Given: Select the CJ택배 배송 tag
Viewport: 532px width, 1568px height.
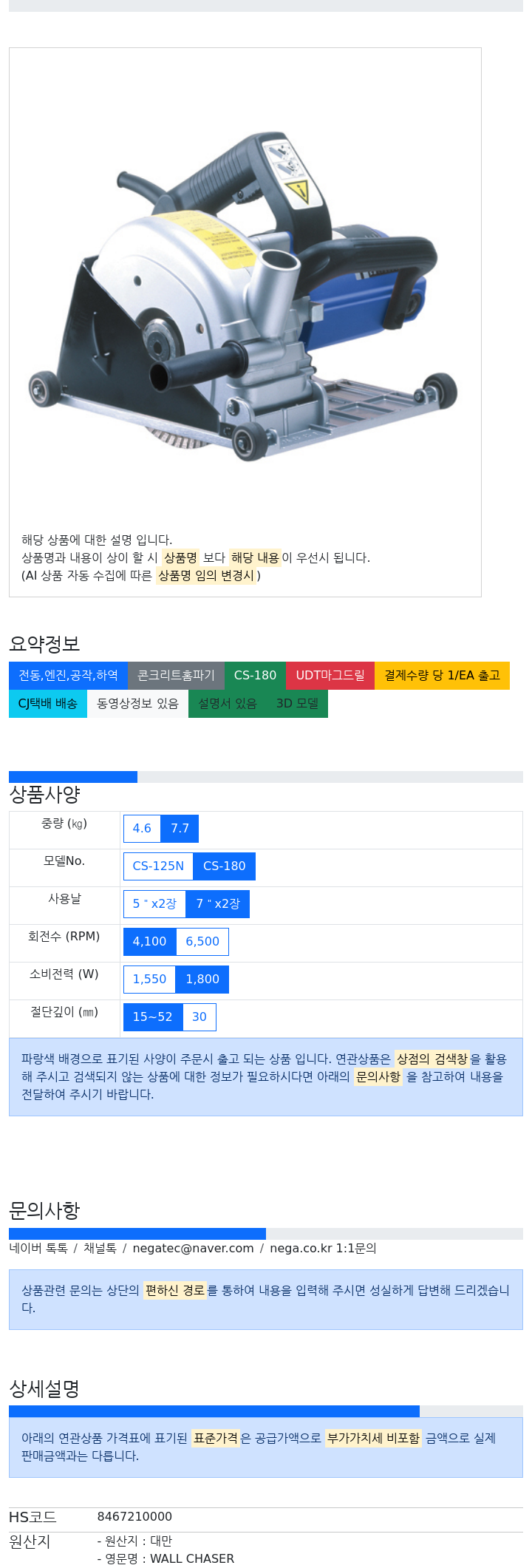Looking at the screenshot, I should tap(48, 704).
